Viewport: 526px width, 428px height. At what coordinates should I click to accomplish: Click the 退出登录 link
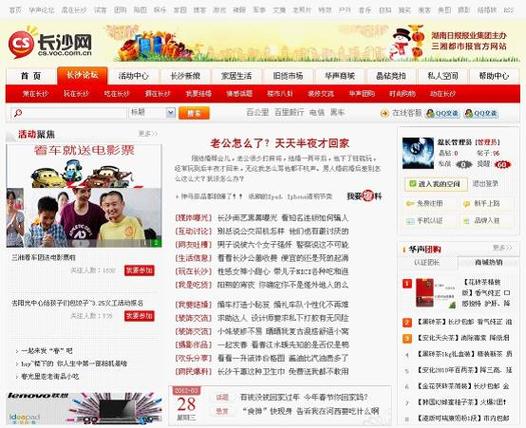(485, 183)
